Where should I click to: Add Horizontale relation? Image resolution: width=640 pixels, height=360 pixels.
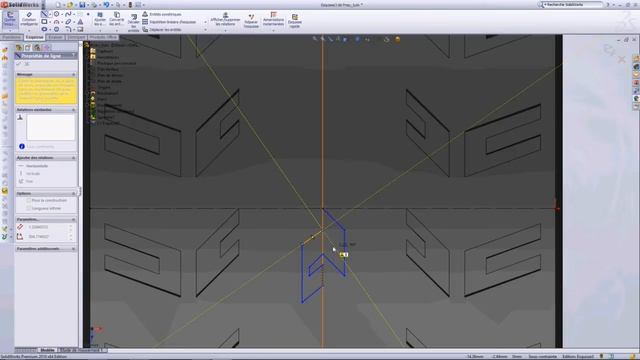pyautogui.click(x=34, y=166)
